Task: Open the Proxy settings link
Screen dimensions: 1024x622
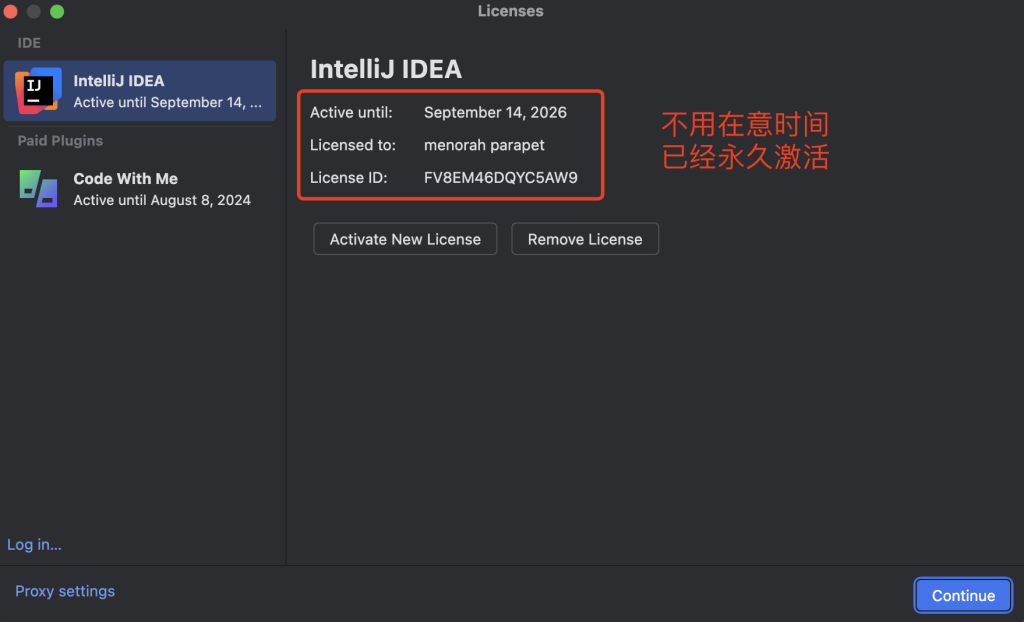Action: (65, 591)
